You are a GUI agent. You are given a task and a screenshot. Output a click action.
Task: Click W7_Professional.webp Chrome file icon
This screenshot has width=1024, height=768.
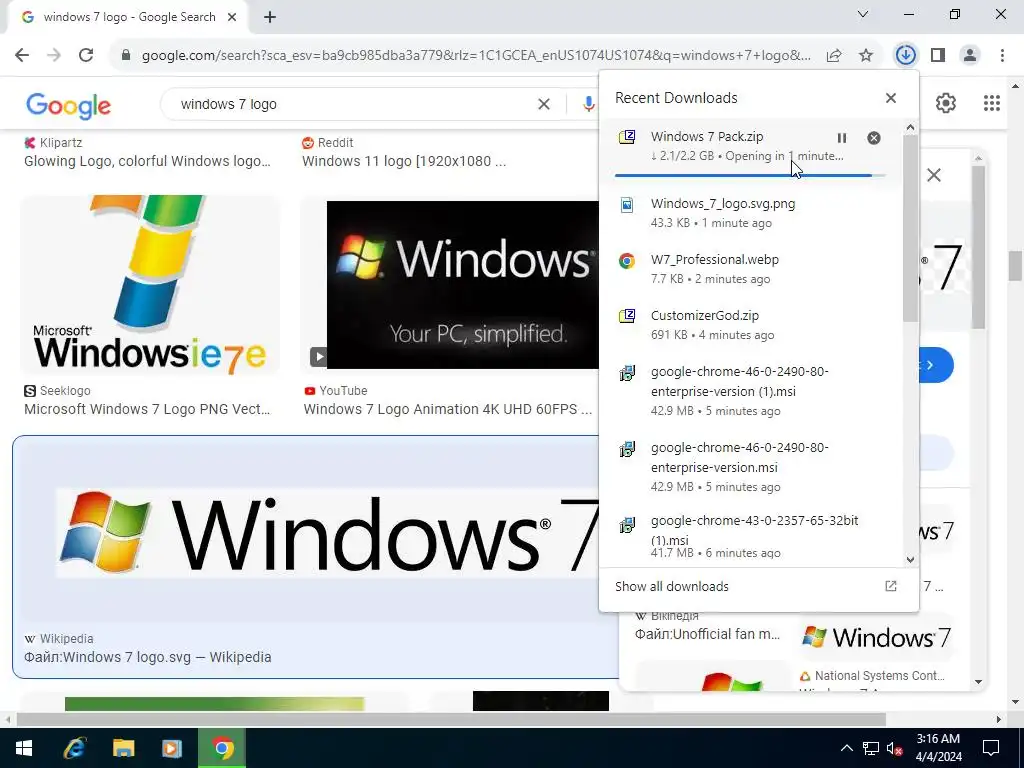click(626, 261)
